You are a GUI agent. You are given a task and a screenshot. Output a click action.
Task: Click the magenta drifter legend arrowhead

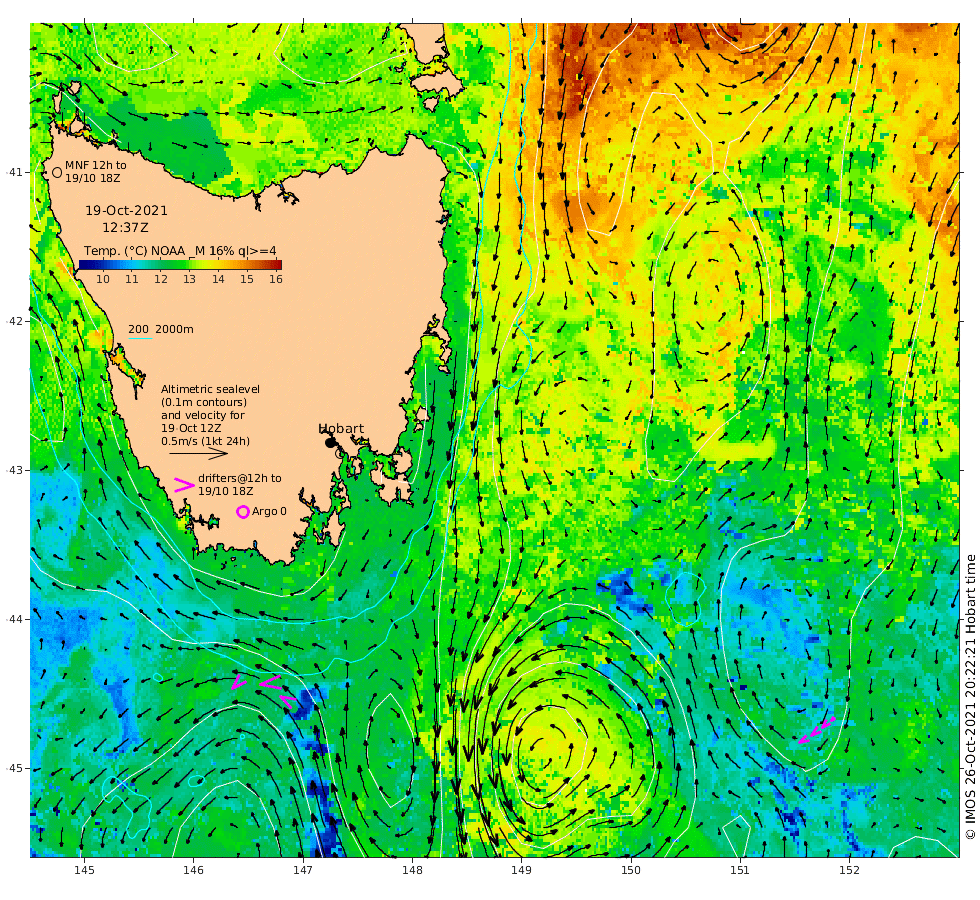[184, 485]
